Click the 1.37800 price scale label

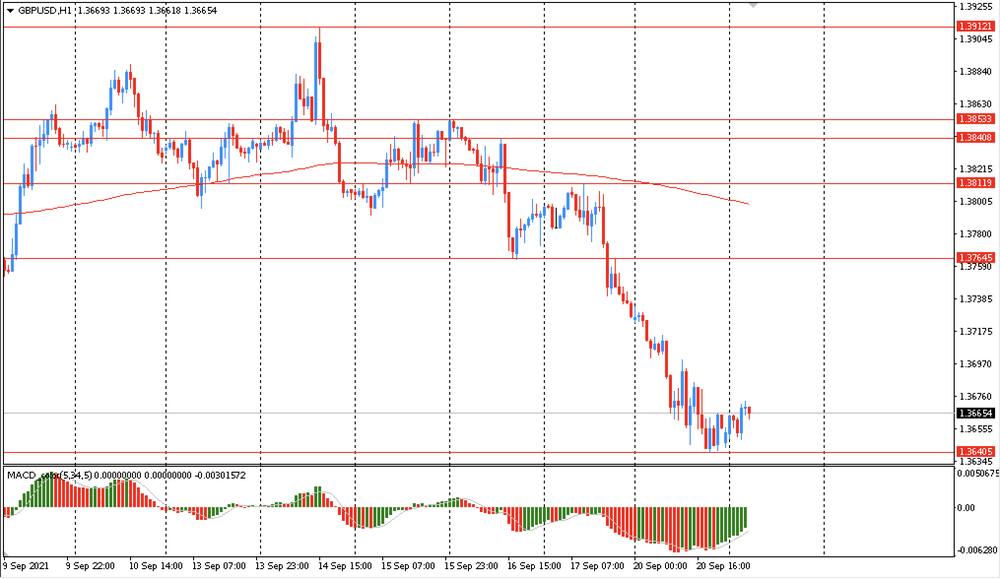[x=976, y=234]
